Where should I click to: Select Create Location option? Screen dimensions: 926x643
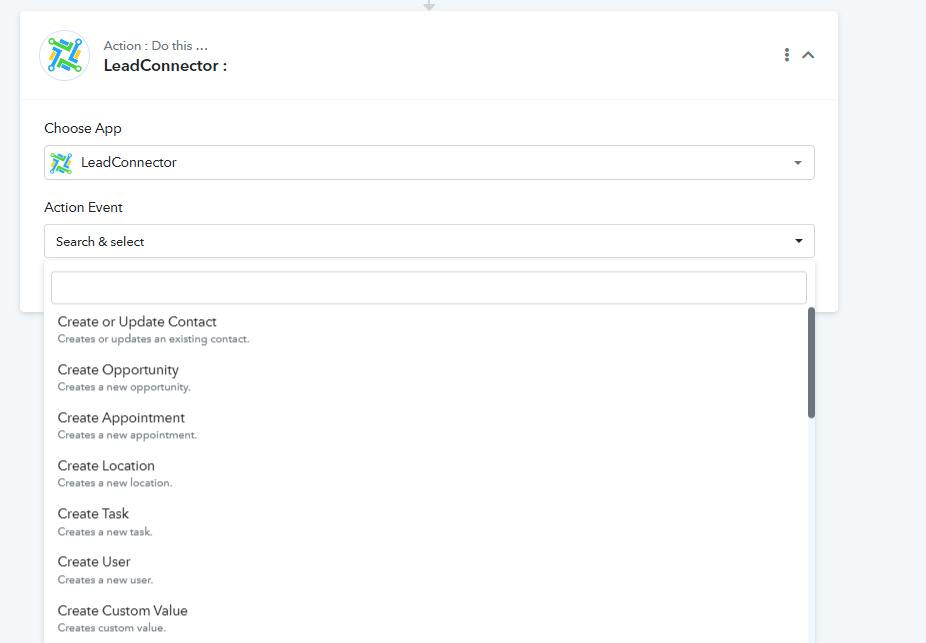coord(425,473)
